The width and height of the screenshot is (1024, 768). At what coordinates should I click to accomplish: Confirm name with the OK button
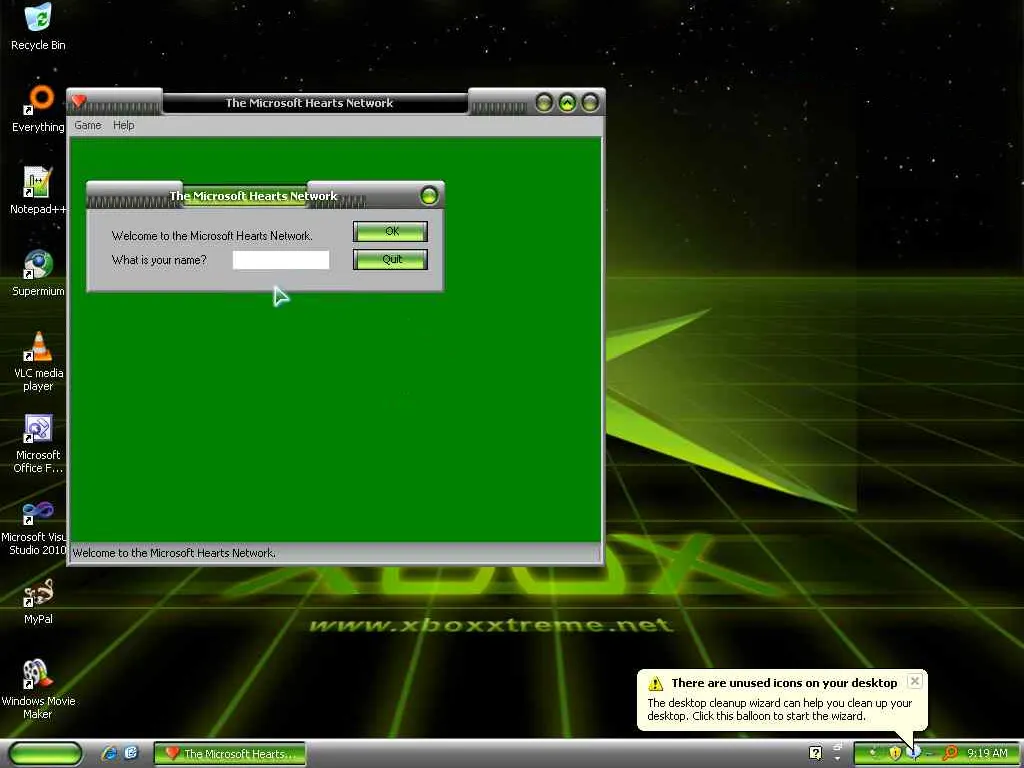point(391,231)
